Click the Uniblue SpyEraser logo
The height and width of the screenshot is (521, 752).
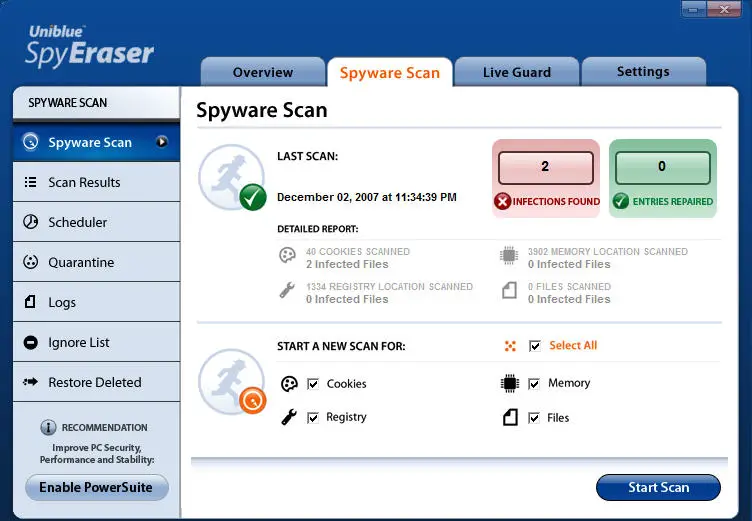pos(89,46)
